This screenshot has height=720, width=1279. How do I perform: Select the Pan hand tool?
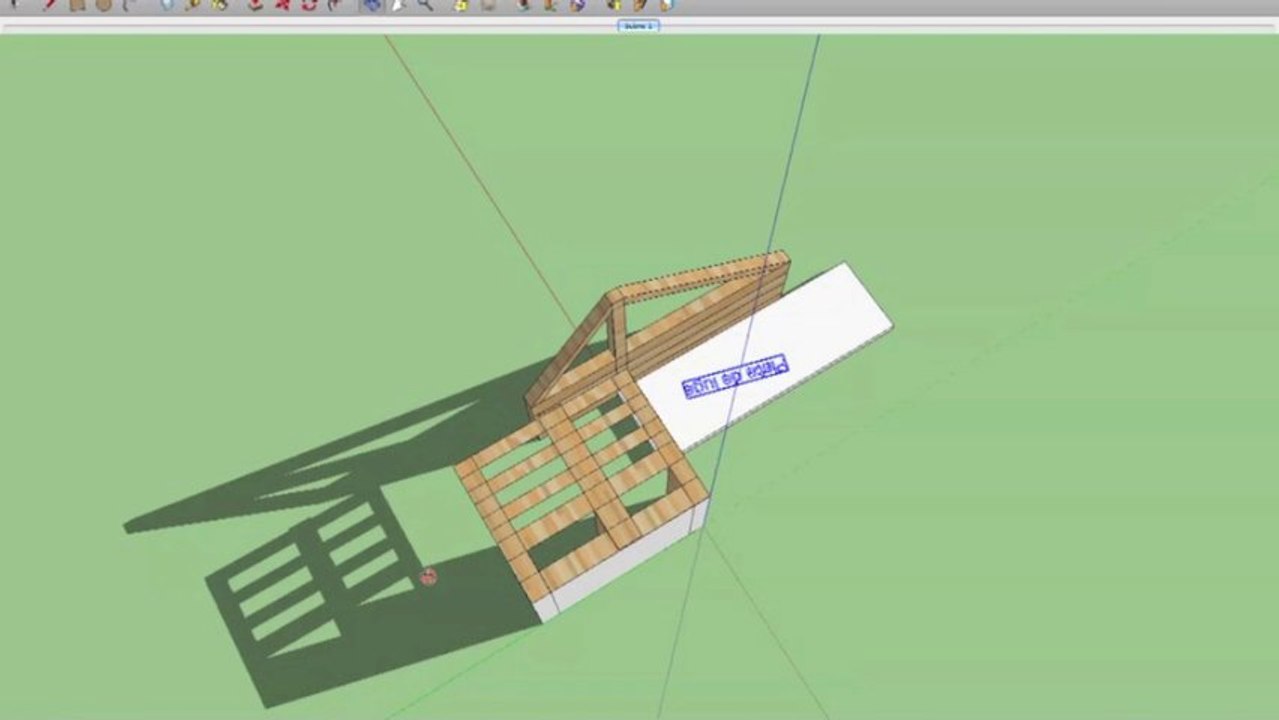point(399,5)
